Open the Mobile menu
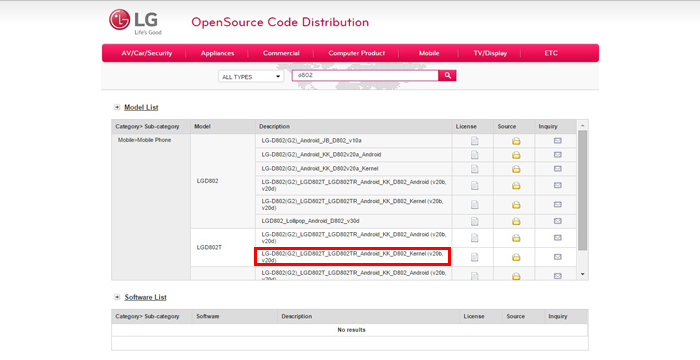The height and width of the screenshot is (360, 700). (429, 53)
